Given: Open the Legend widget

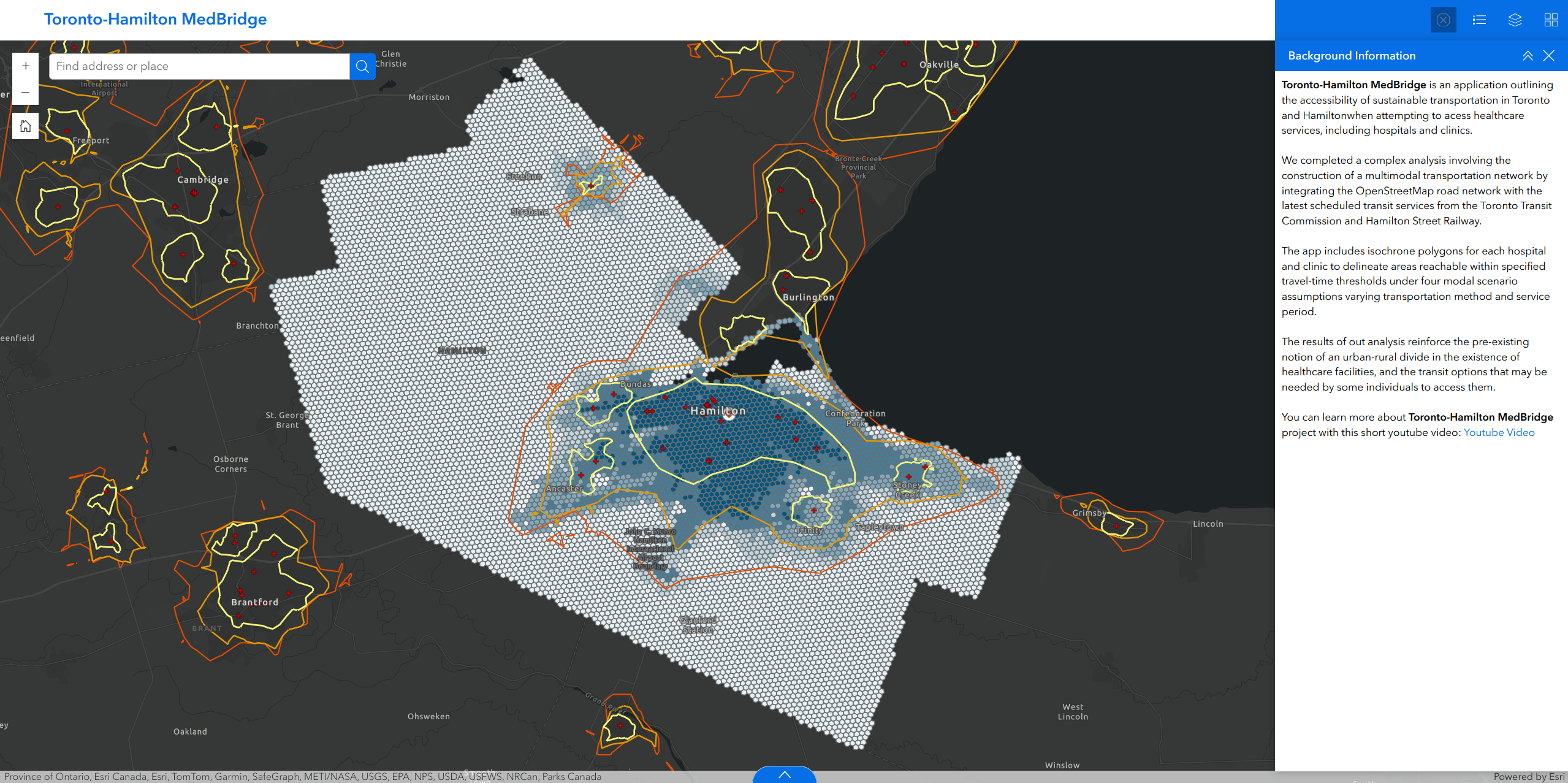Looking at the screenshot, I should pyautogui.click(x=1479, y=20).
